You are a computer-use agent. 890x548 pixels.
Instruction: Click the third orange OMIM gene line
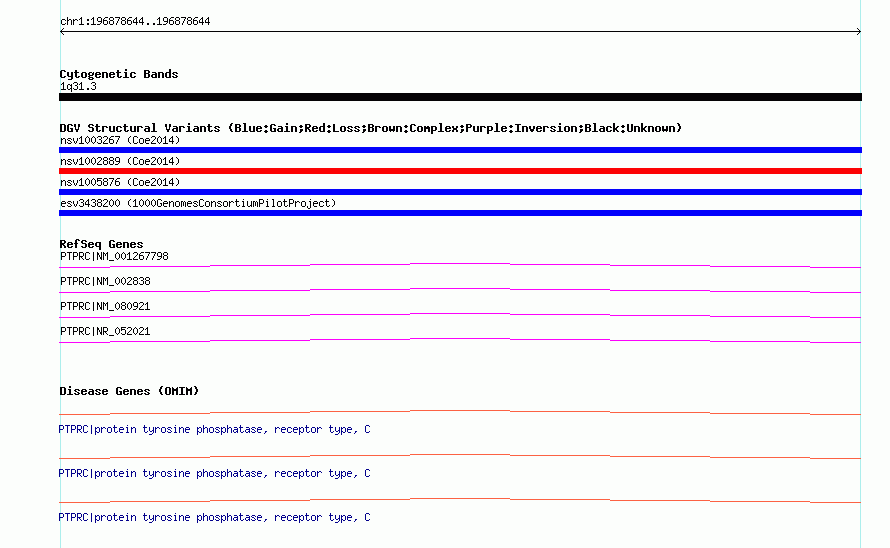460,500
